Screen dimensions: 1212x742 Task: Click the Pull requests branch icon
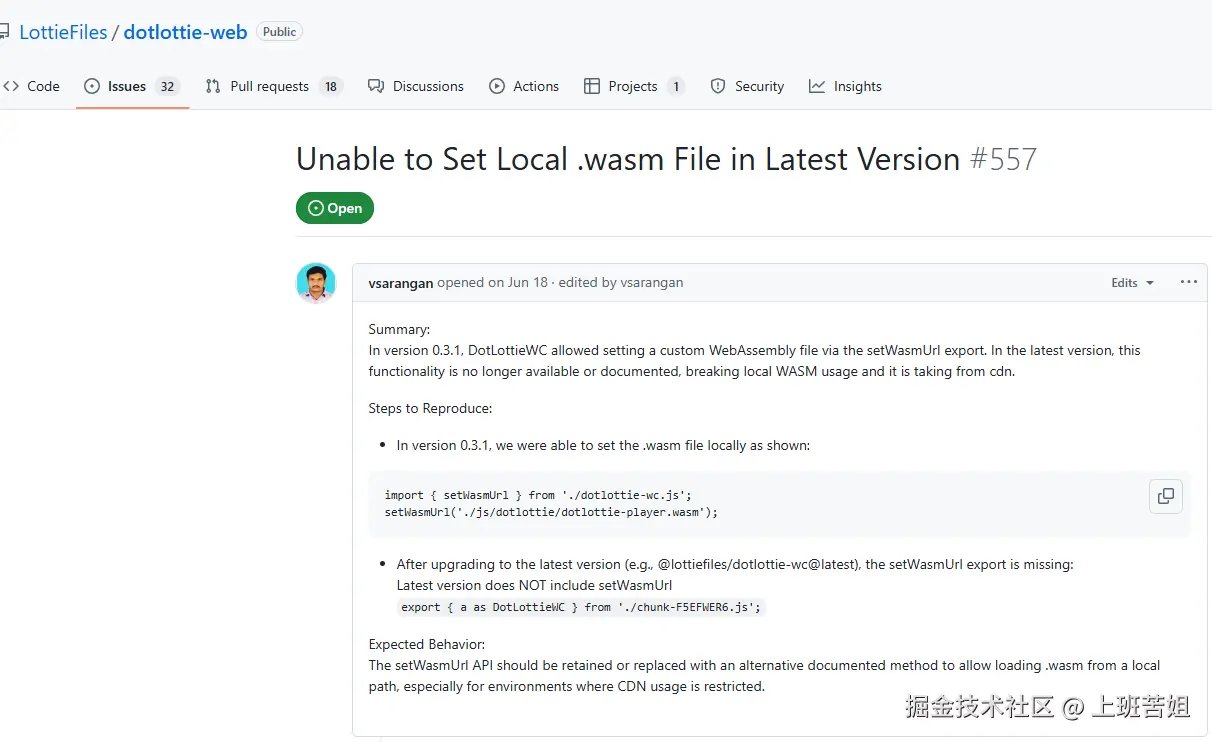click(x=213, y=86)
